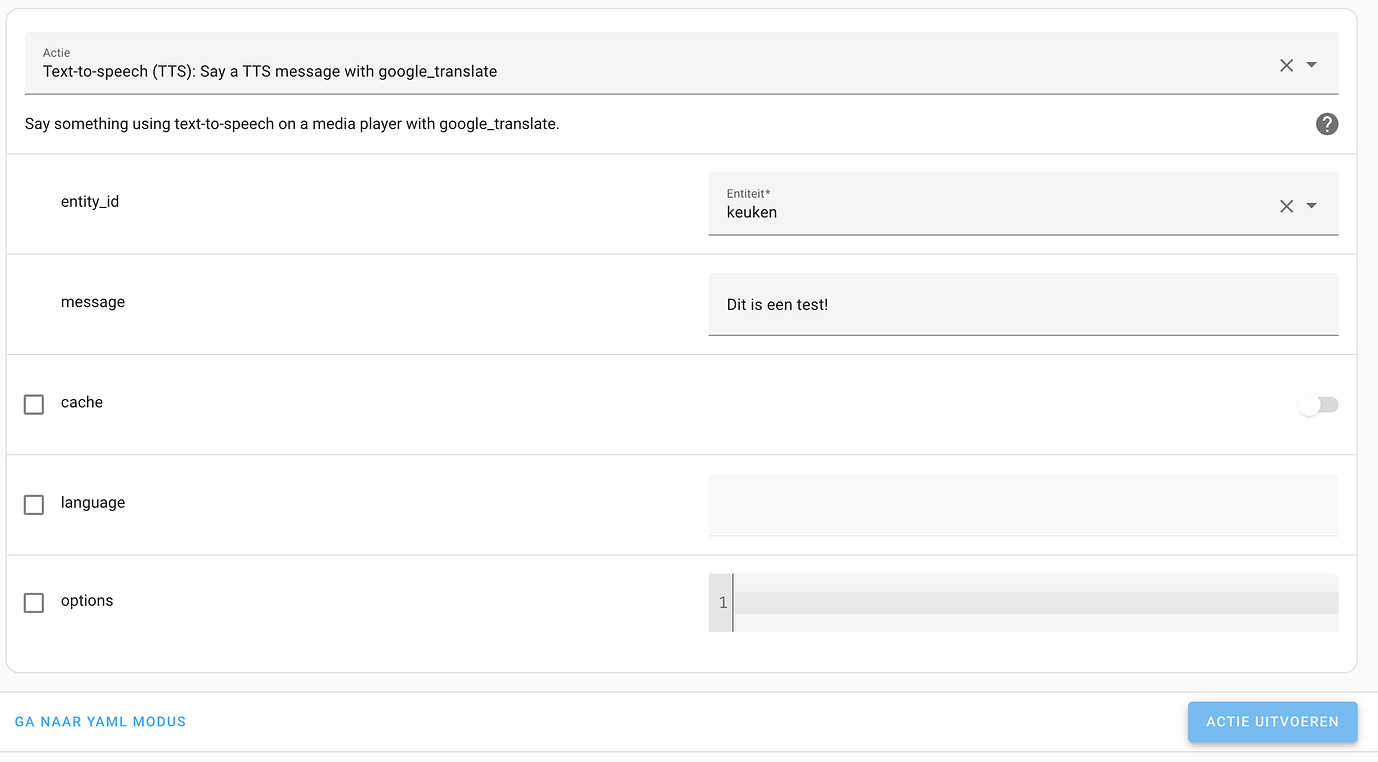Image resolution: width=1378 pixels, height=762 pixels.
Task: Tick the language checkbox
Action: coord(34,504)
